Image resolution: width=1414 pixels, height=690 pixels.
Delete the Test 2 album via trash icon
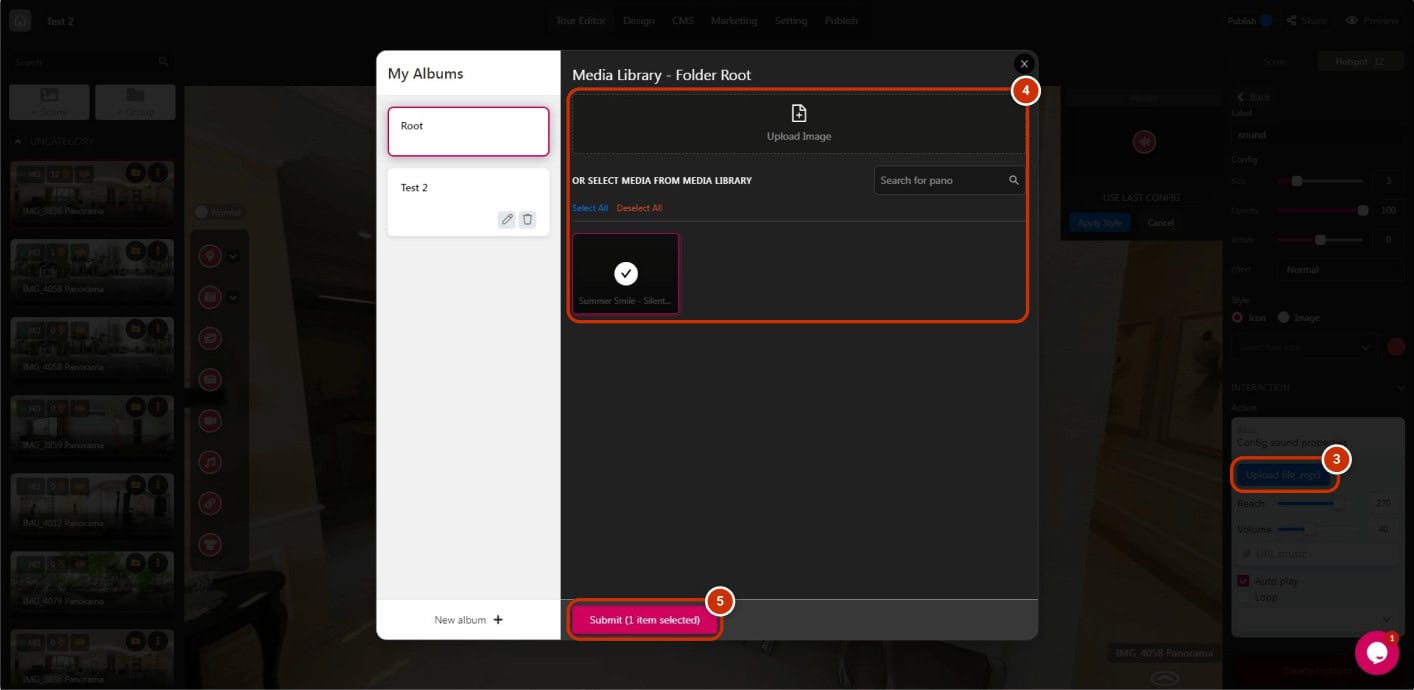click(528, 220)
